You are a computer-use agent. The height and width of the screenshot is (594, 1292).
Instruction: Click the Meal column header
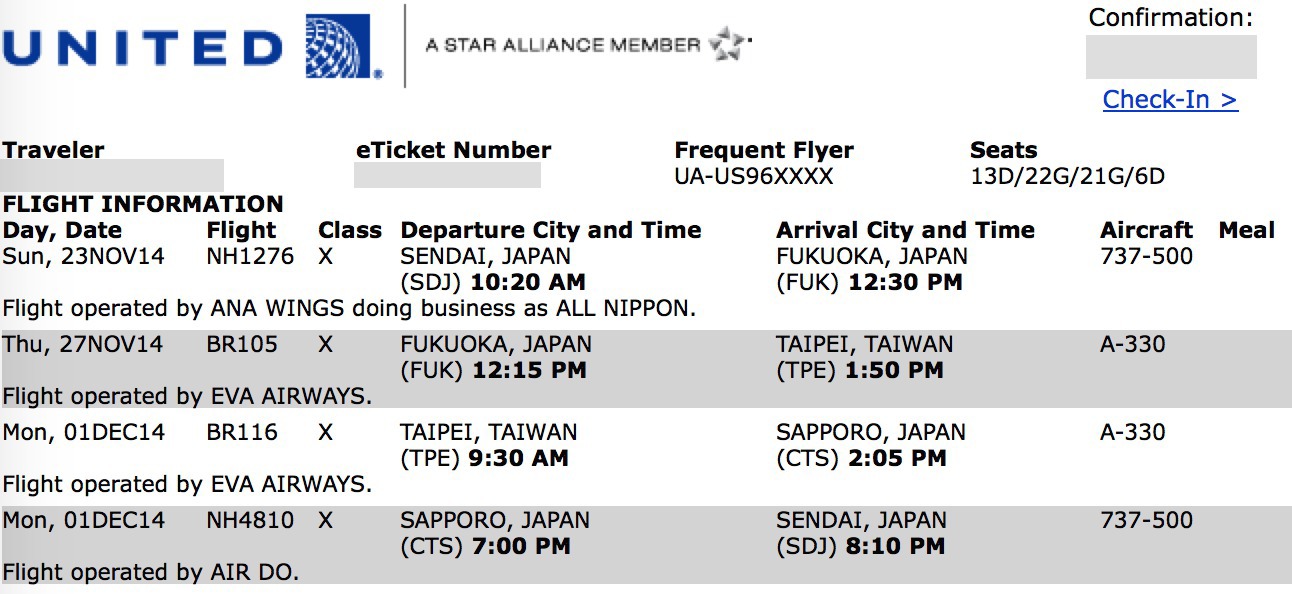[1246, 230]
